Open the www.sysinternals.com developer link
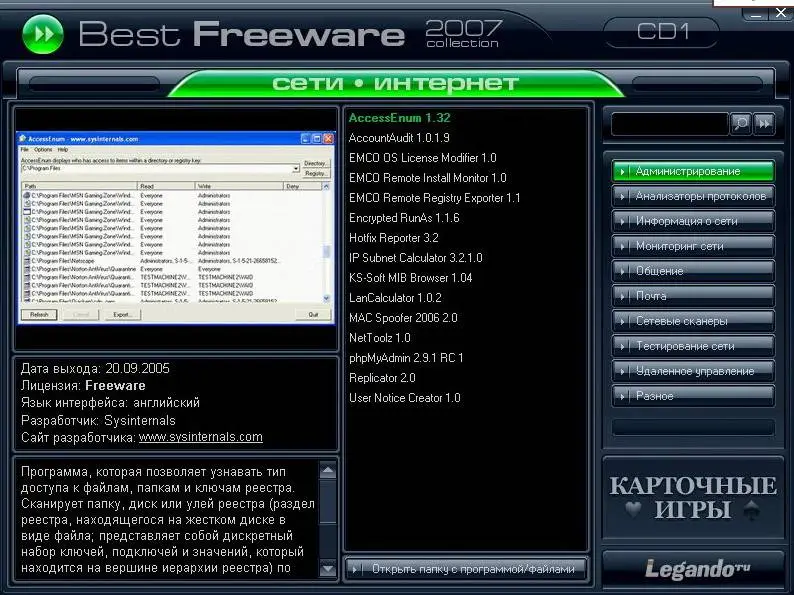The height and width of the screenshot is (595, 794). click(201, 437)
